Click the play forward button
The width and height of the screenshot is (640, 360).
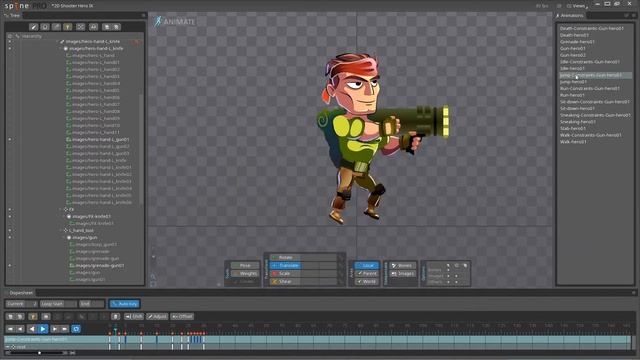[43, 329]
